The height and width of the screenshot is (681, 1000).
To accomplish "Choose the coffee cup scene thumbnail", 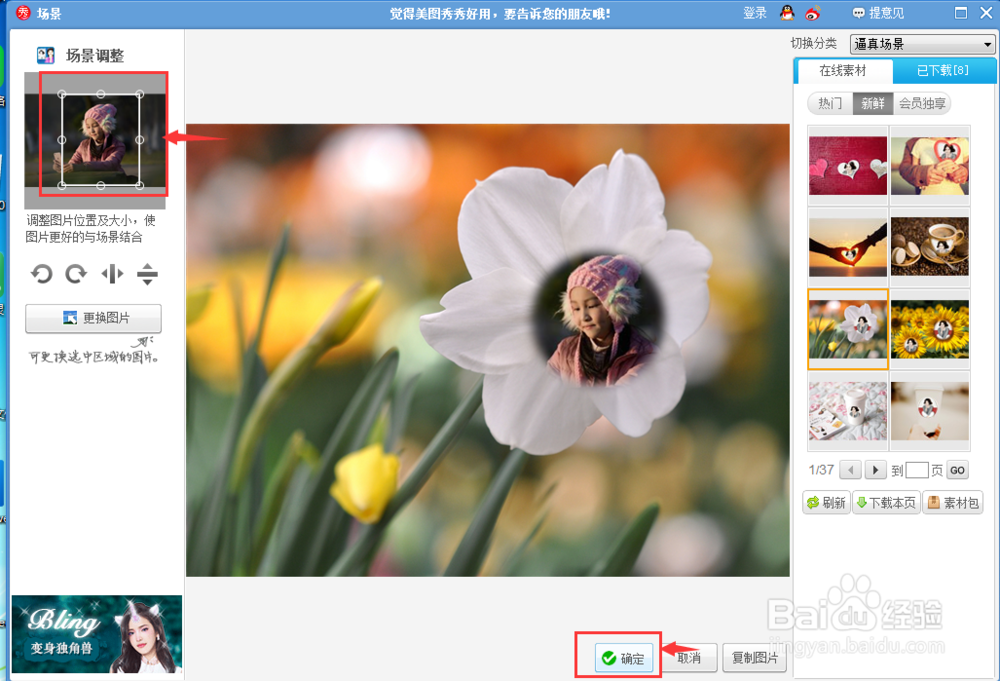I will (x=930, y=247).
